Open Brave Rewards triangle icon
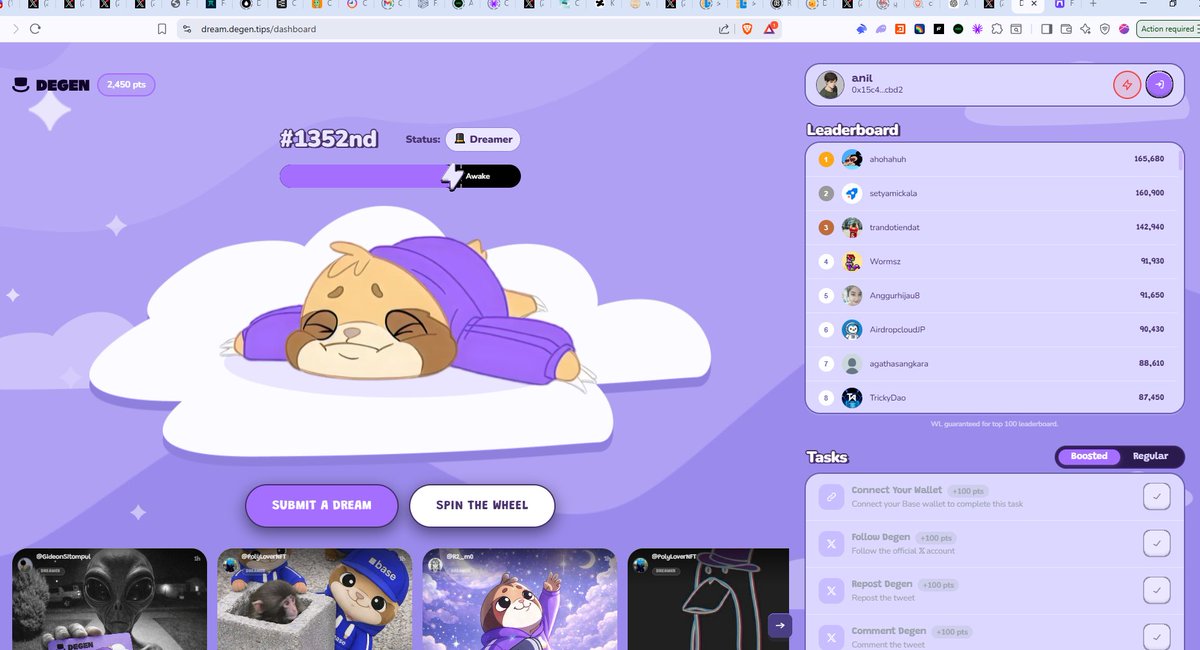 771,29
